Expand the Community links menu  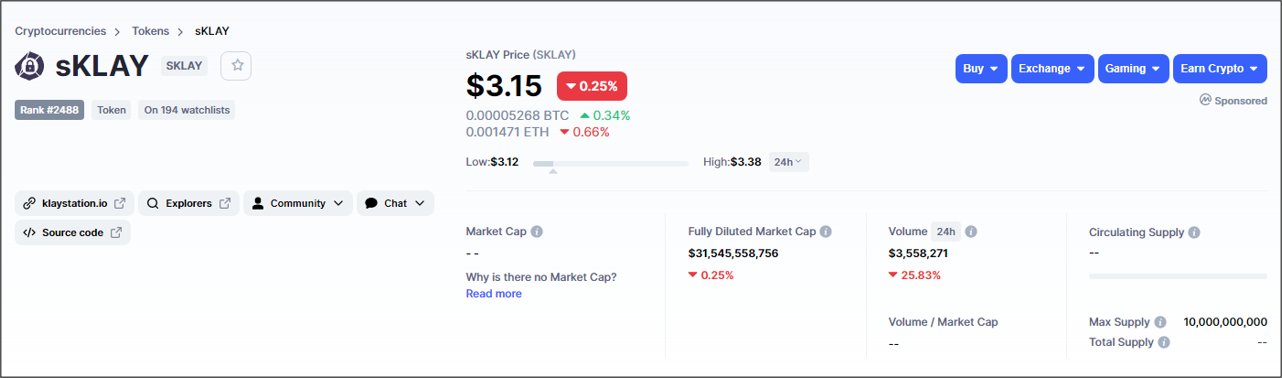[x=298, y=203]
